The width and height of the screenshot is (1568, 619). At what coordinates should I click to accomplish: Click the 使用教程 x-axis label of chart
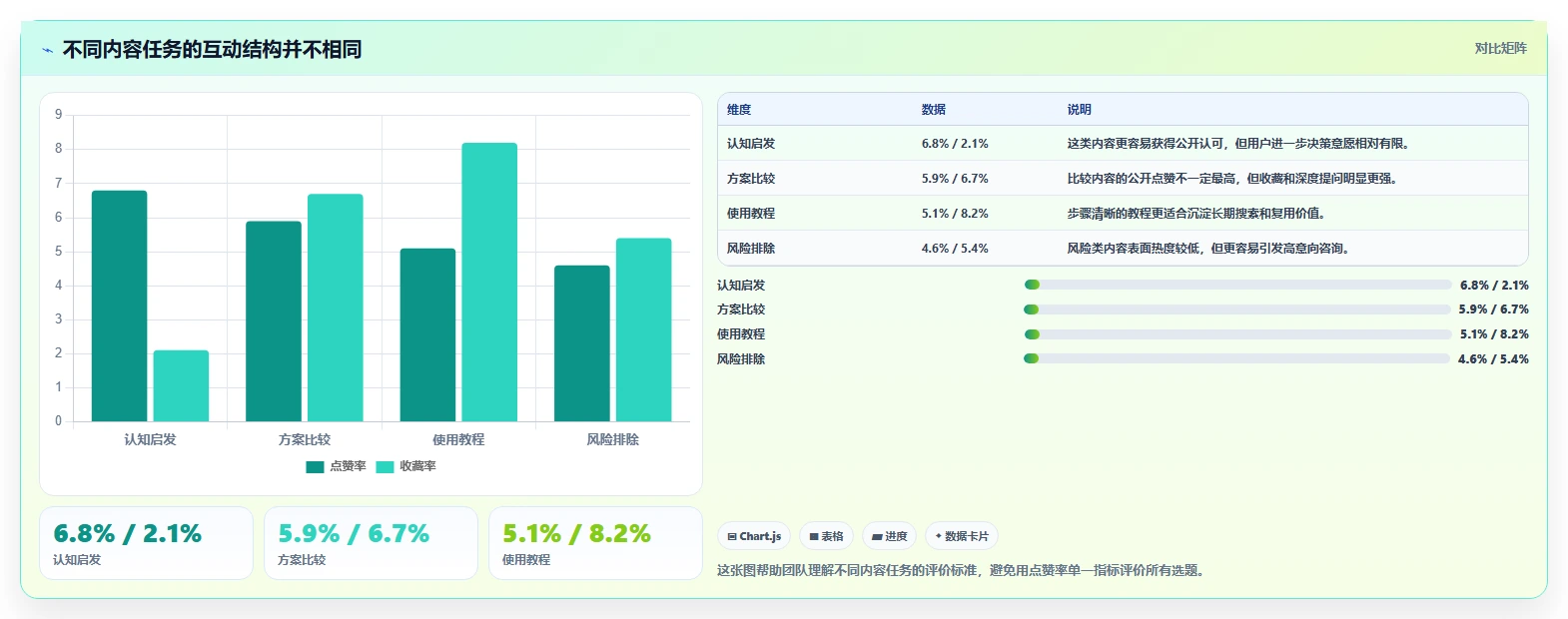point(458,439)
